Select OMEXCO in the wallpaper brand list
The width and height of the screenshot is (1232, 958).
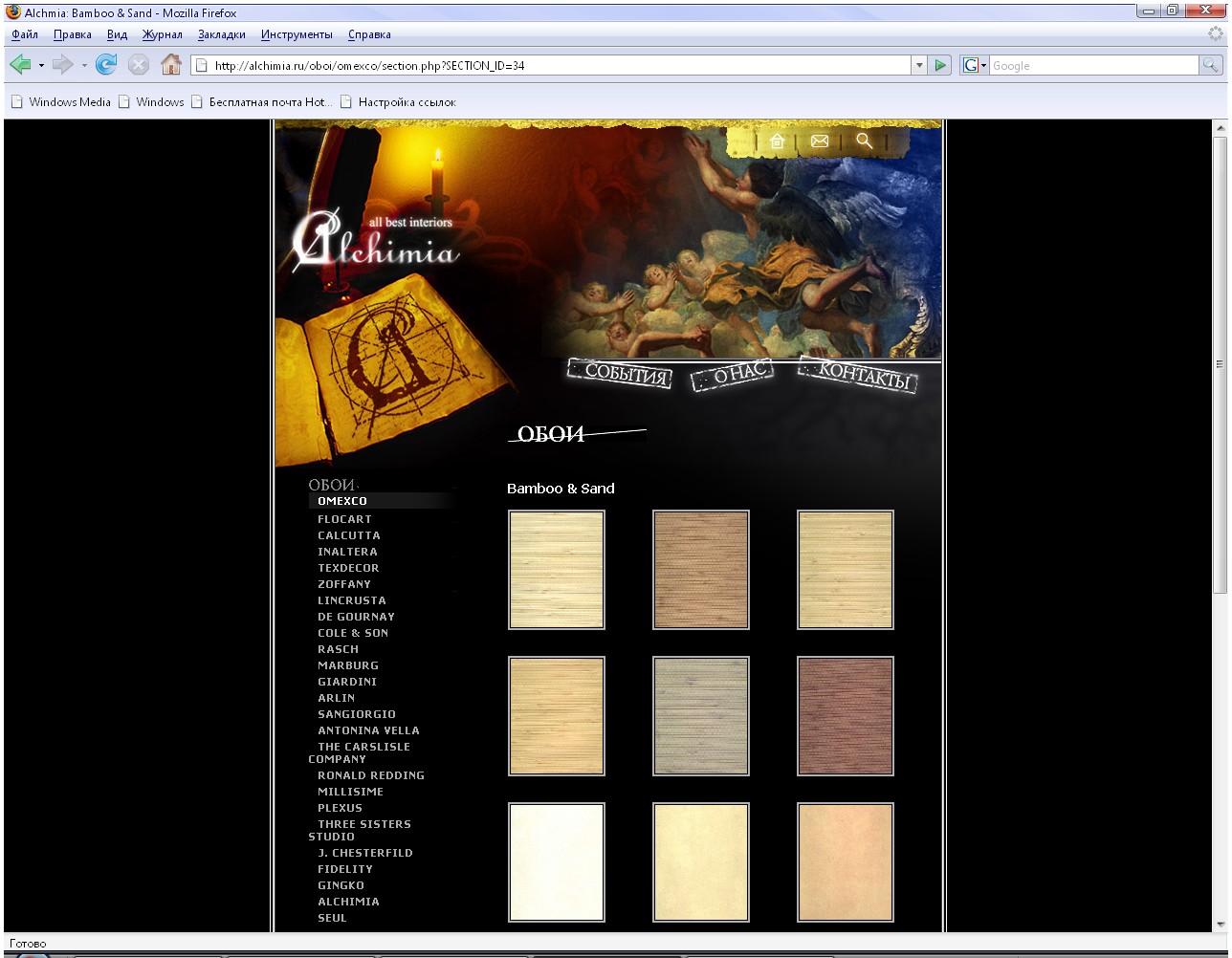342,501
